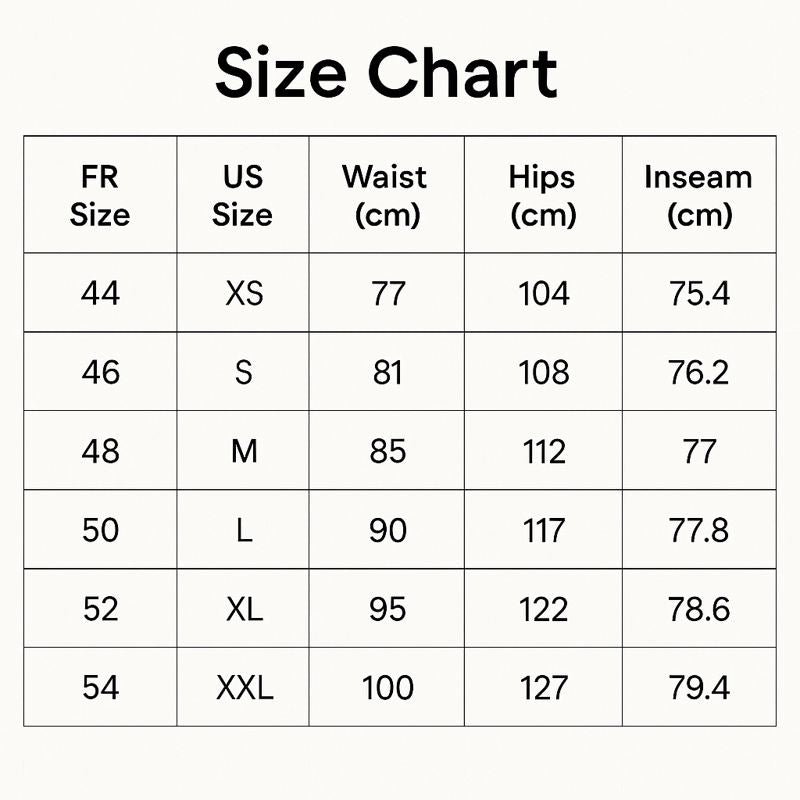The image size is (800, 800).
Task: Select the XXL size cell
Action: 244,688
